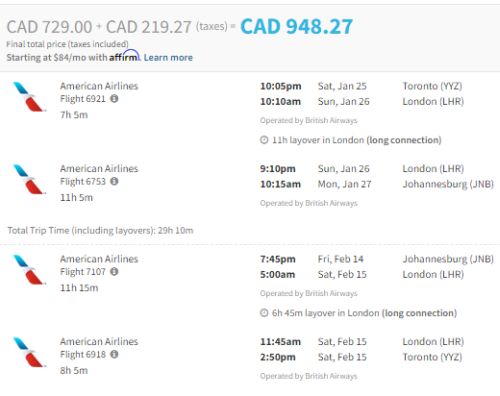Viewport: 500px width, 396px height.
Task: Click American Airlines logo for London-Johannesburg flight
Action: click(28, 179)
